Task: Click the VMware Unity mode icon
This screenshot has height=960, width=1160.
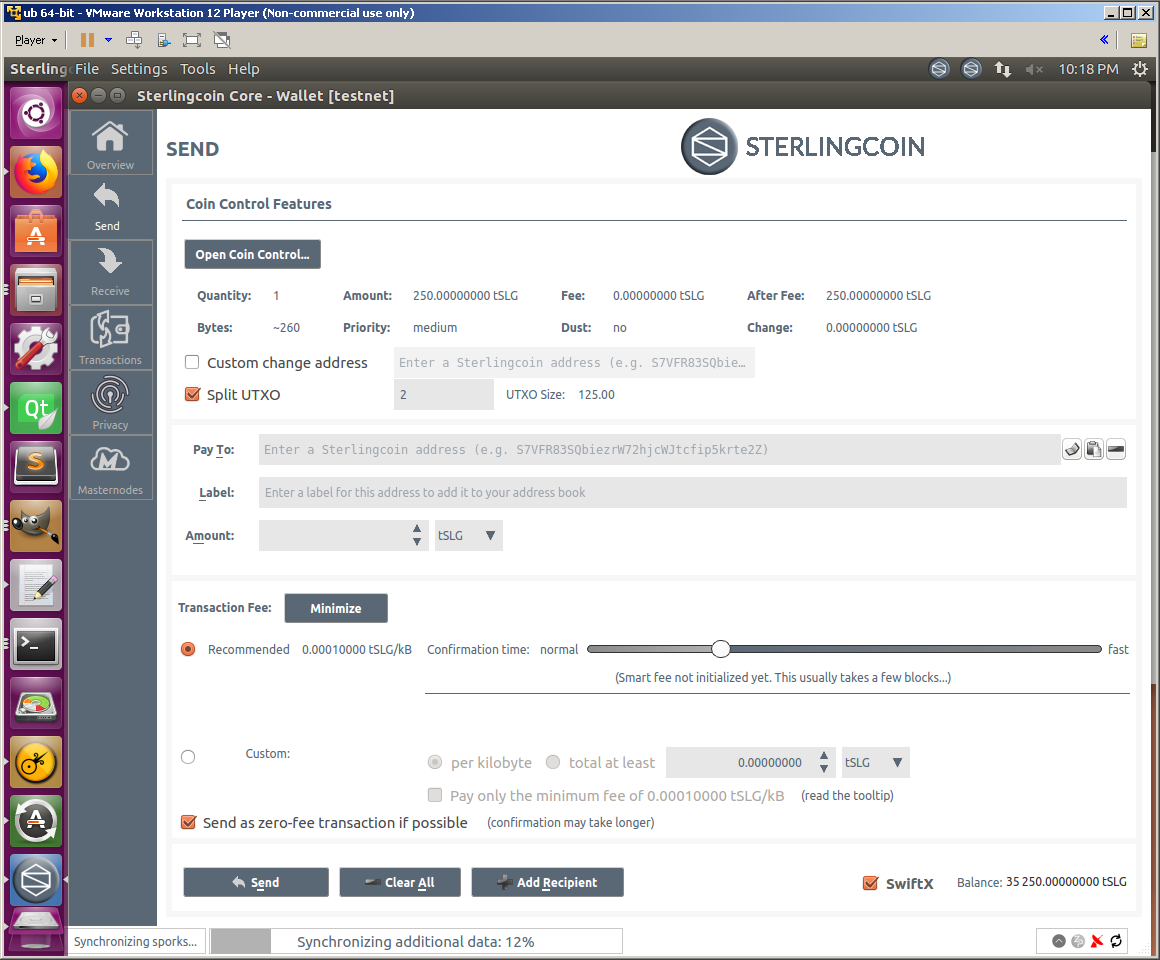Action: tap(222, 40)
